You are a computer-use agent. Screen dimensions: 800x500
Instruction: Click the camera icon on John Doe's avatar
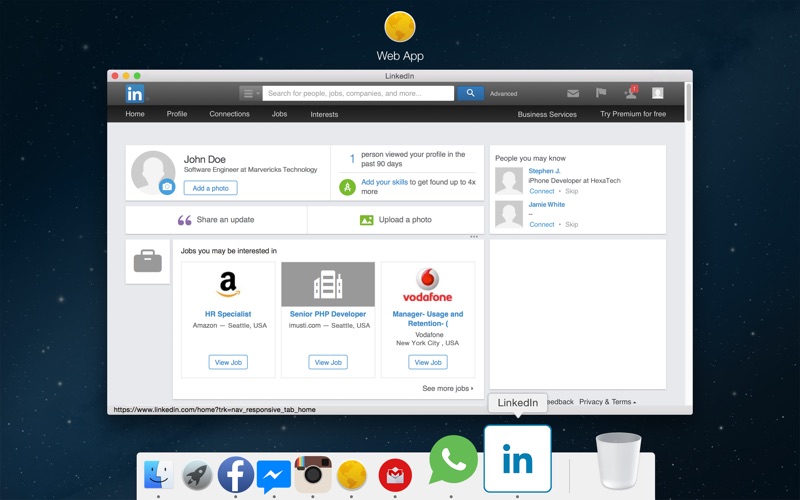click(x=167, y=187)
